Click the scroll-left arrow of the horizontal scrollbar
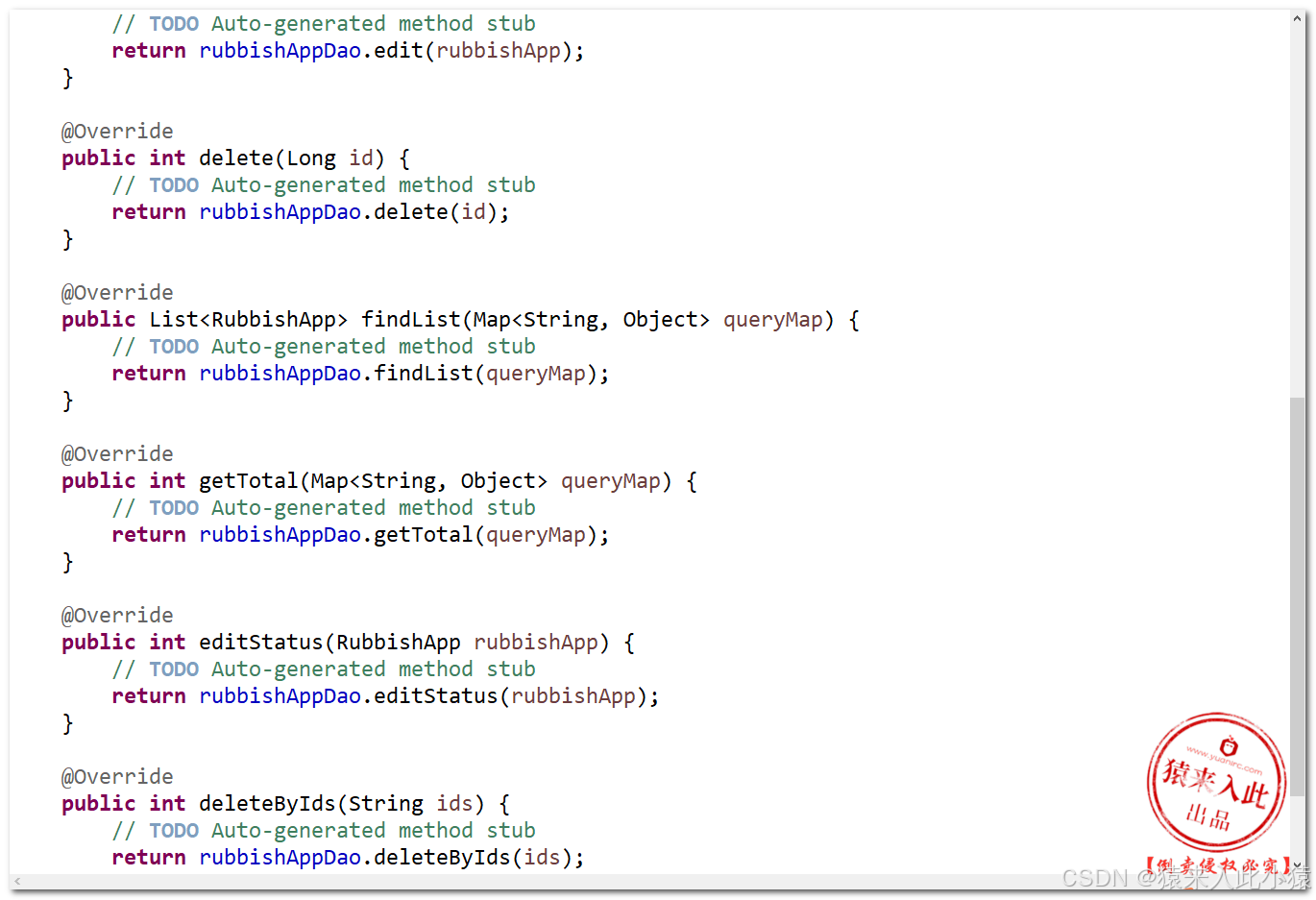This screenshot has width=1316, height=900. (17, 881)
